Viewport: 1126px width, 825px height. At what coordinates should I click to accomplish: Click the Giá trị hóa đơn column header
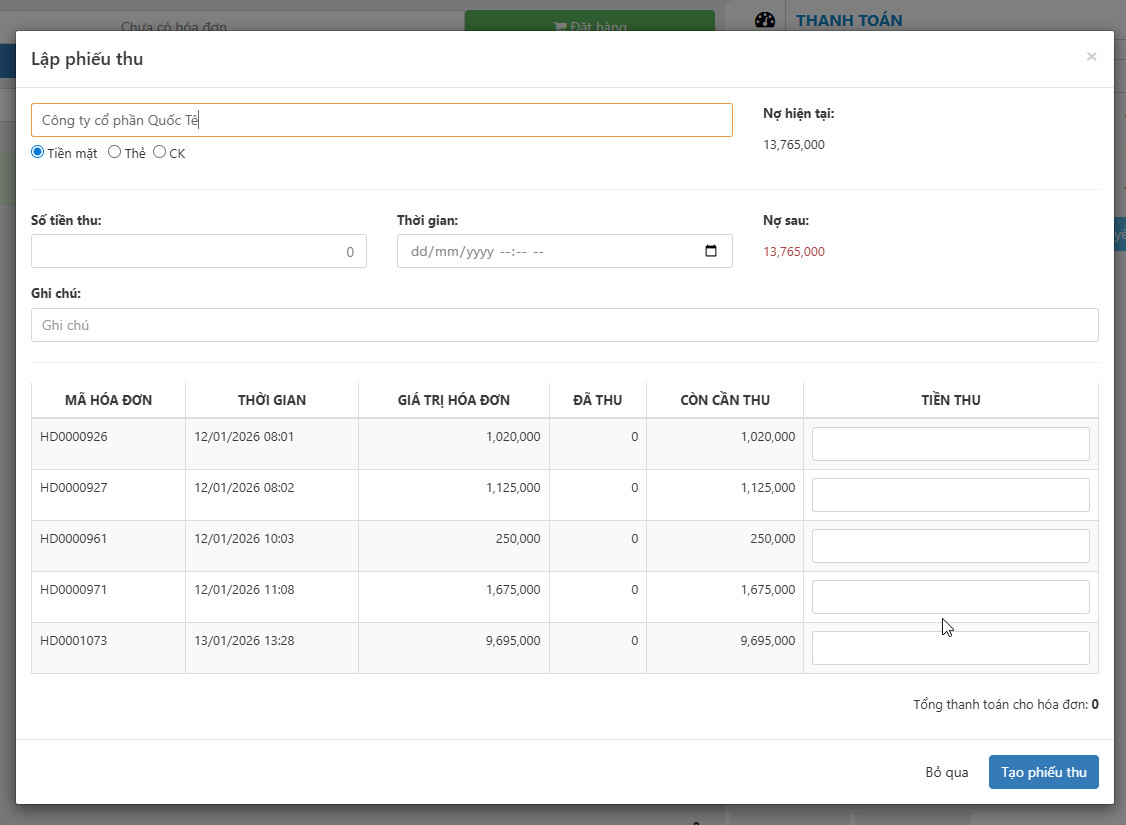(453, 400)
